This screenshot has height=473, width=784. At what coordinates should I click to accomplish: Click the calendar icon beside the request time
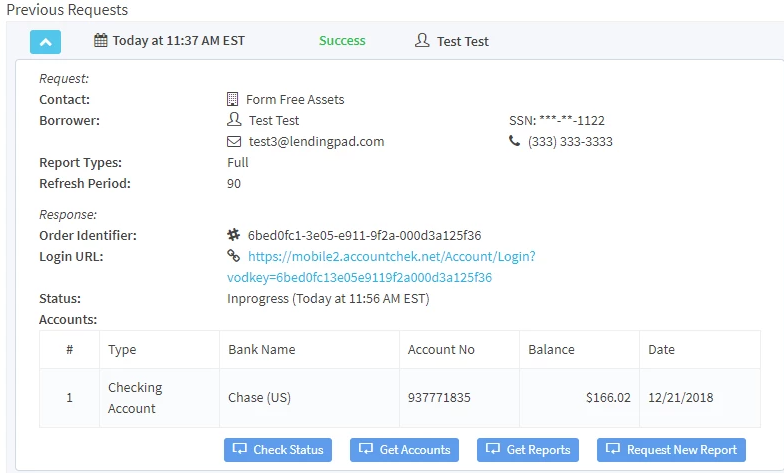(x=100, y=40)
